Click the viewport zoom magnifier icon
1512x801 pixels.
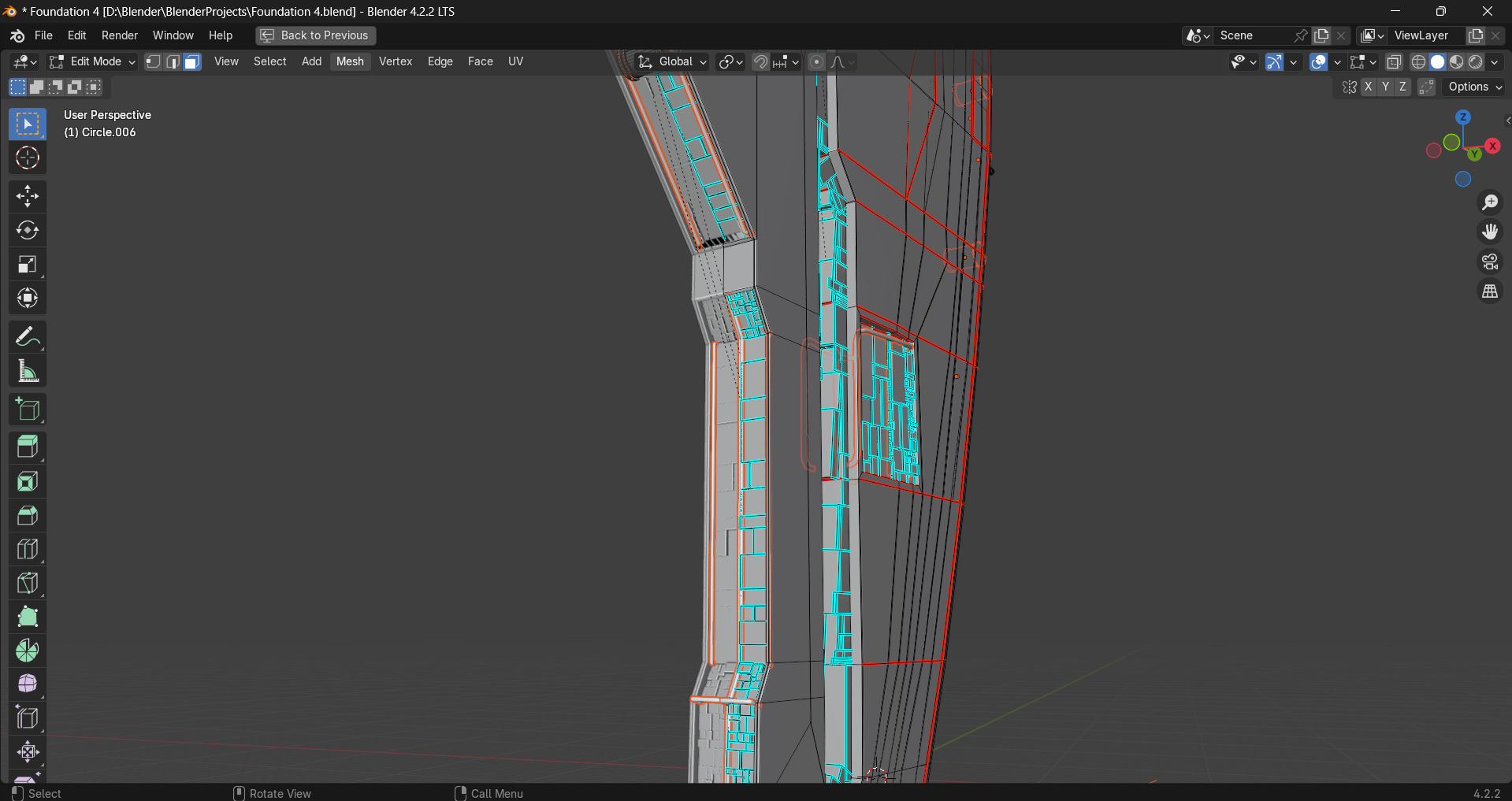(x=1490, y=202)
